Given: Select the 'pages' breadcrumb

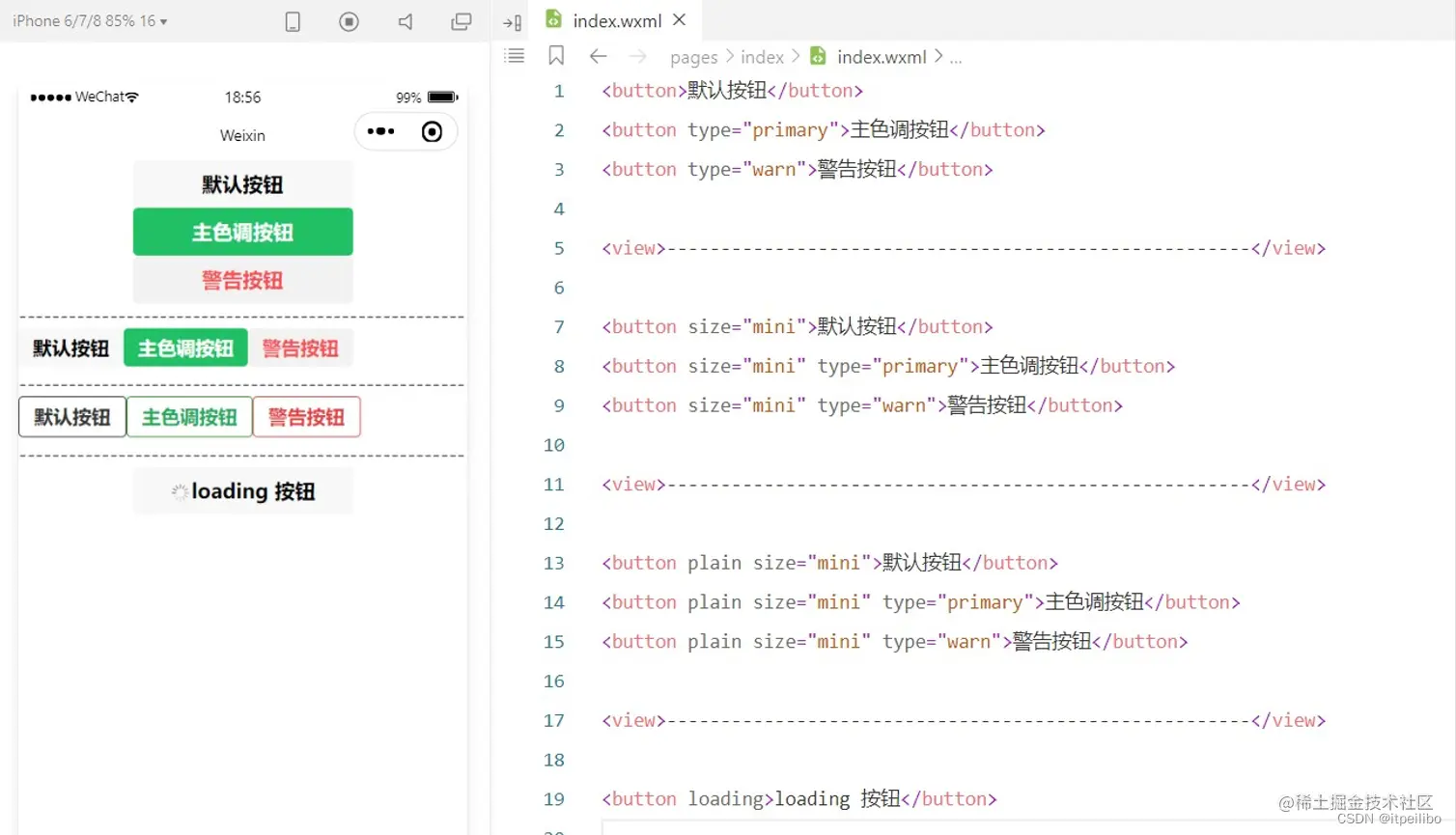Looking at the screenshot, I should [x=694, y=57].
